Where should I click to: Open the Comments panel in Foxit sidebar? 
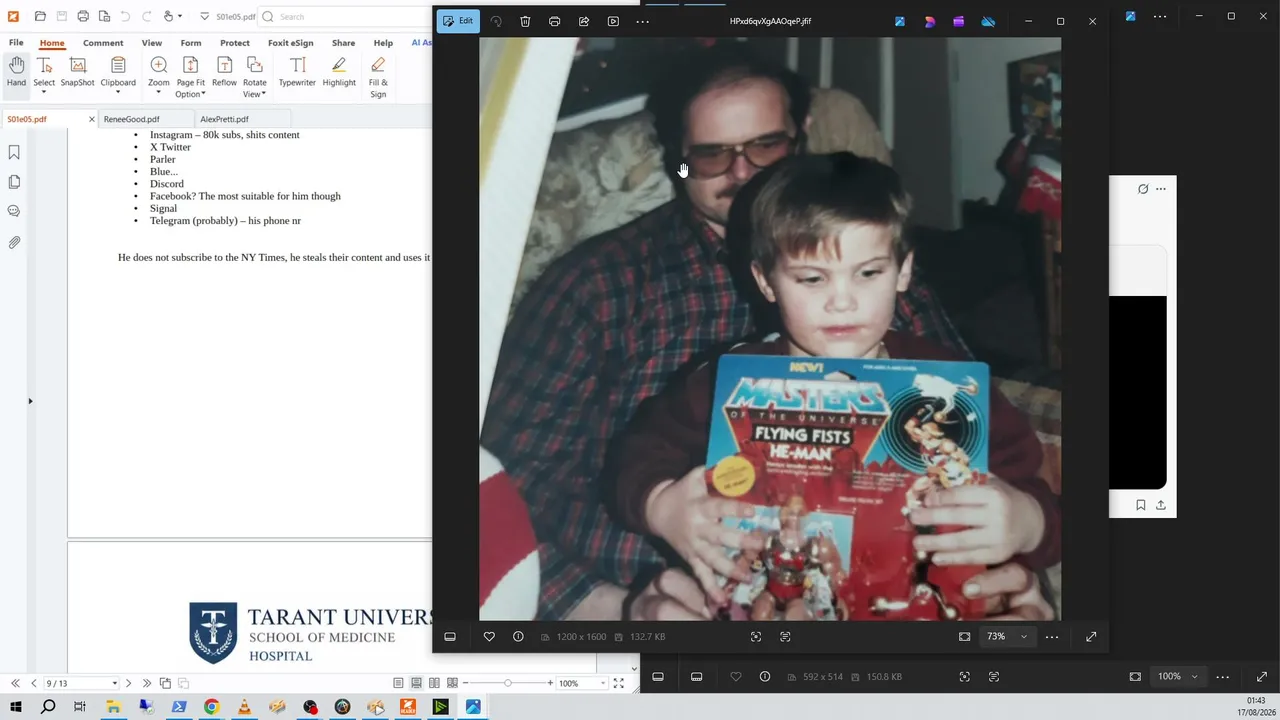tap(14, 211)
